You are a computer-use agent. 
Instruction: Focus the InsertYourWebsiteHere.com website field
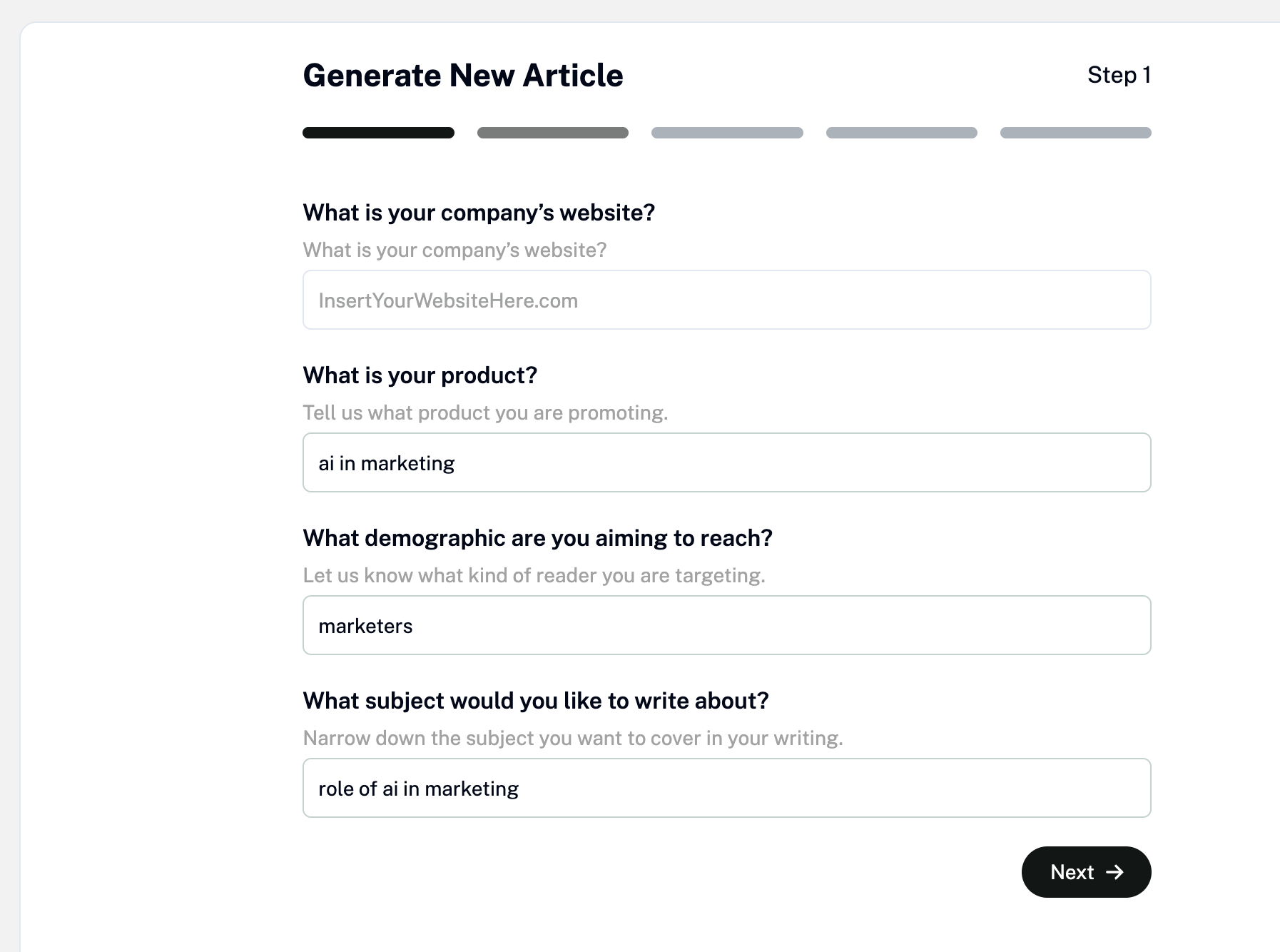pyautogui.click(x=726, y=300)
